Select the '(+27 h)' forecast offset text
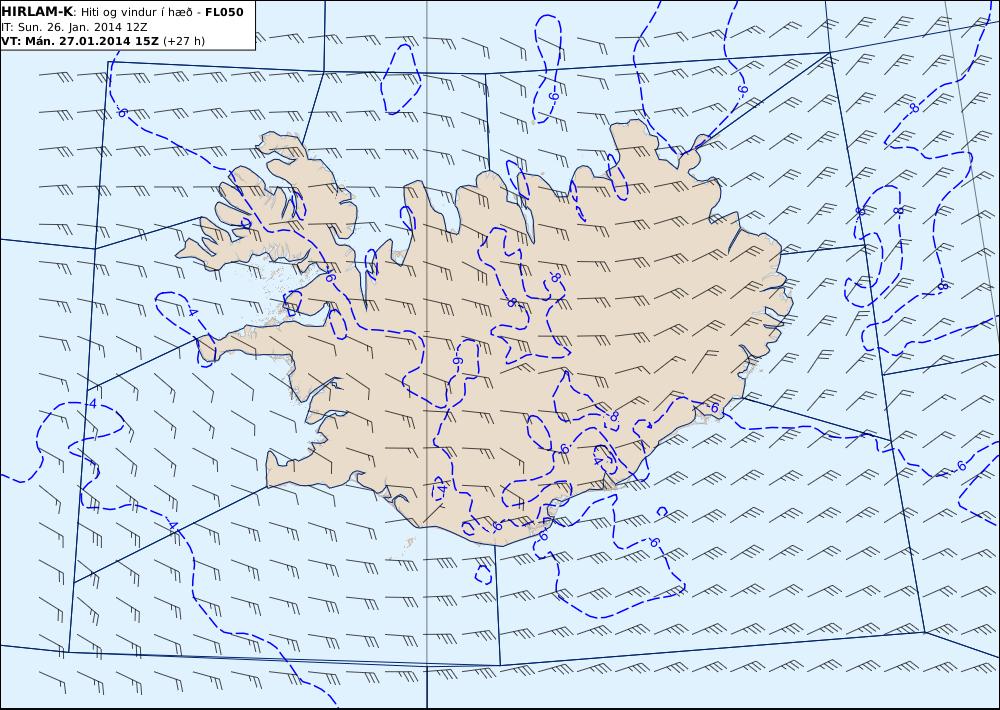 tap(184, 41)
